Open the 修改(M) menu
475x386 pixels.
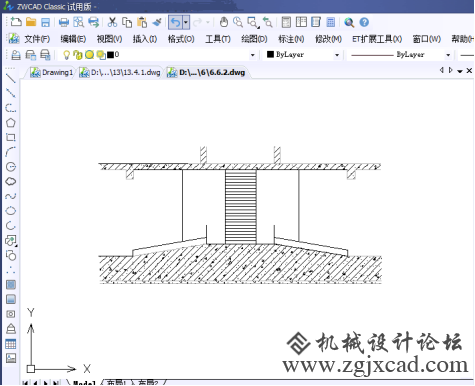coord(328,39)
